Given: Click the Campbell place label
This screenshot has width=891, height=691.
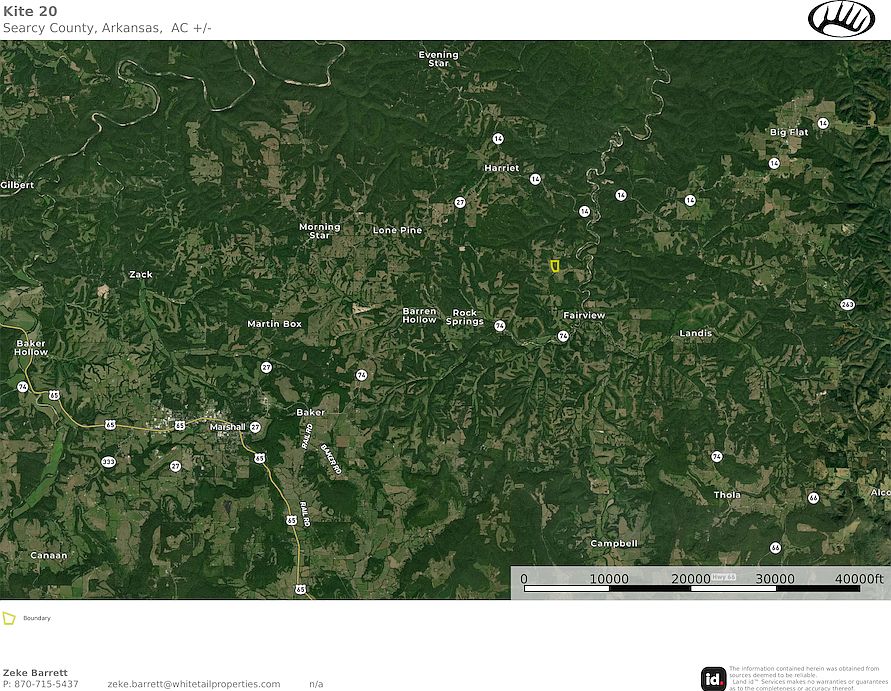Looking at the screenshot, I should (613, 543).
